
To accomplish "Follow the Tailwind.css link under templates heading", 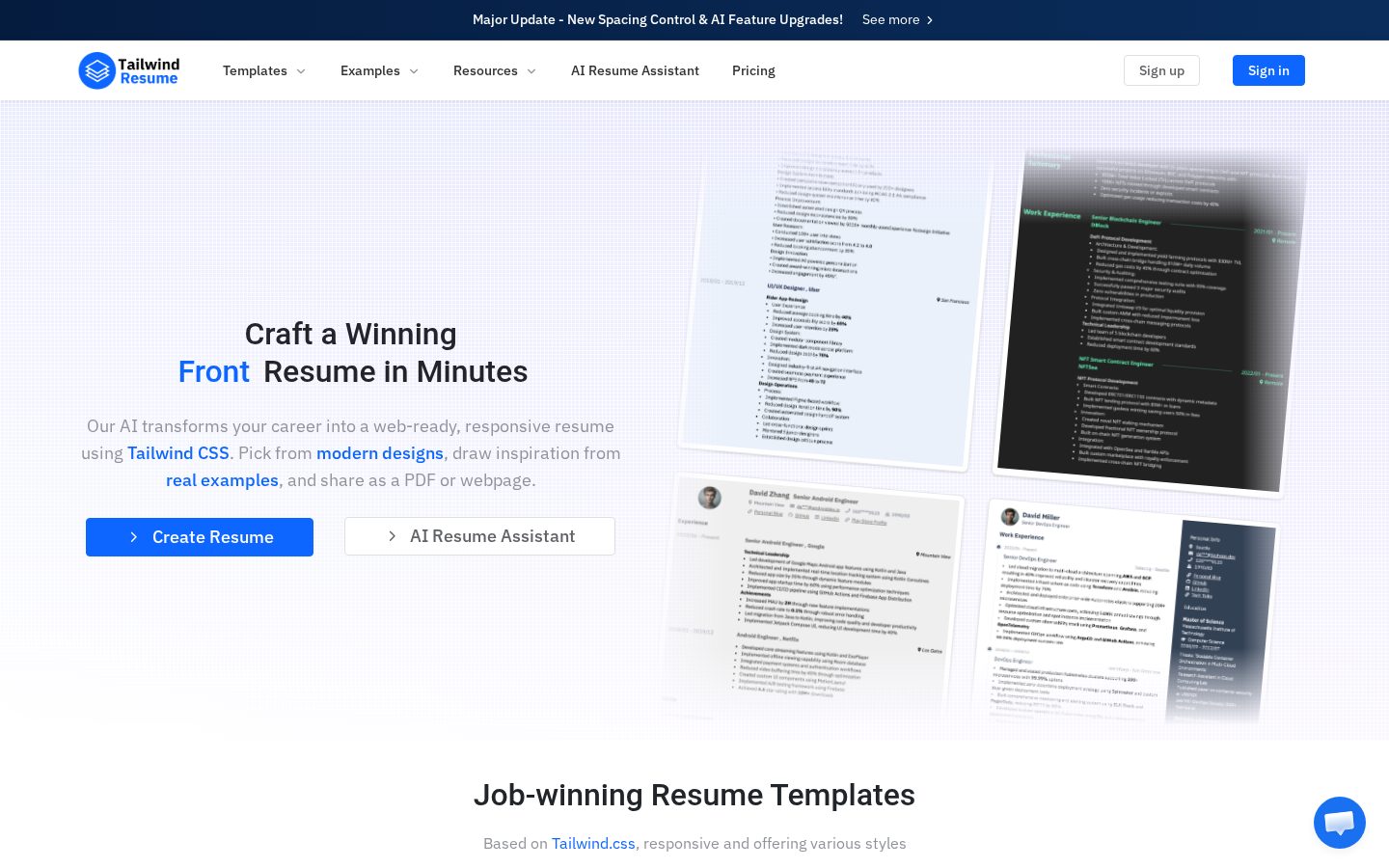I will point(593,843).
